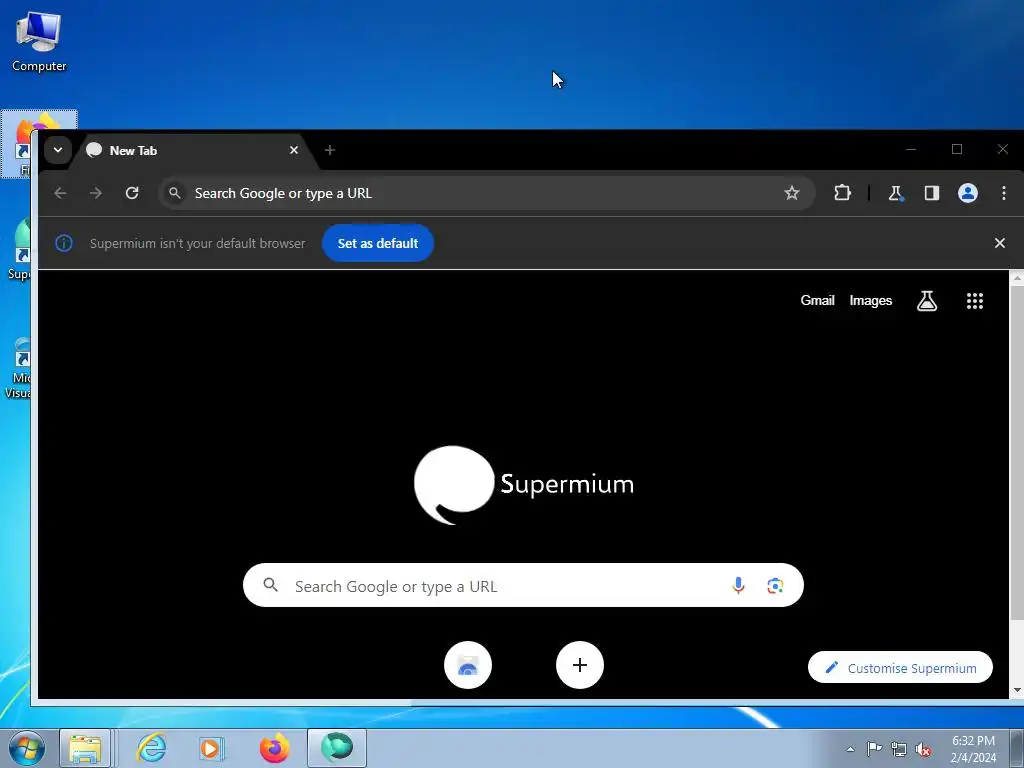Click the scrollbar down arrow

click(x=1017, y=690)
